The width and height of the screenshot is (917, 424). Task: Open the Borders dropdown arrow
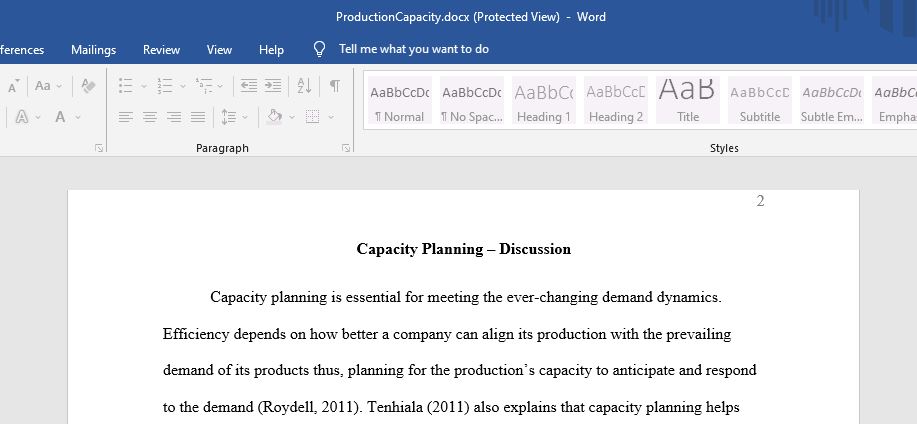tap(331, 118)
